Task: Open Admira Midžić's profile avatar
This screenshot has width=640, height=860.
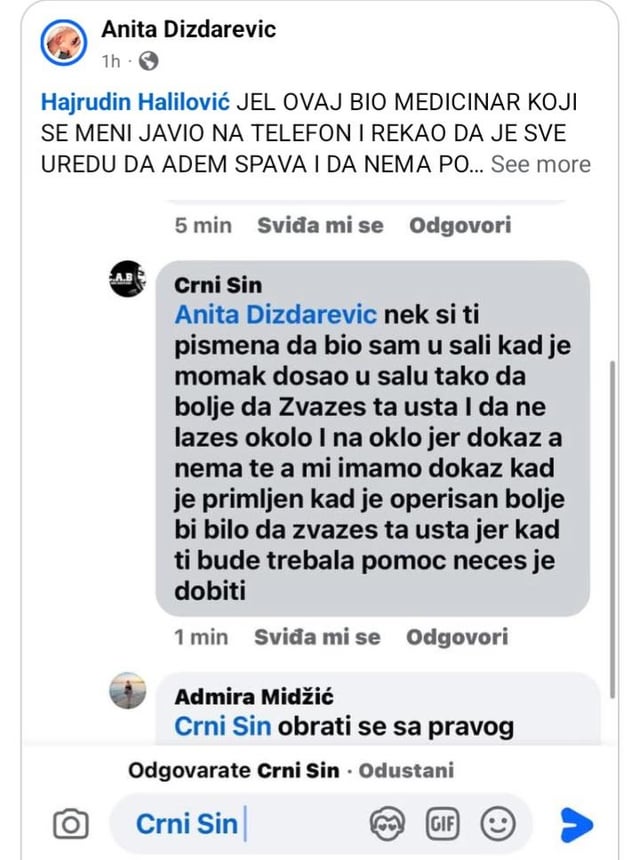Action: coord(128,691)
